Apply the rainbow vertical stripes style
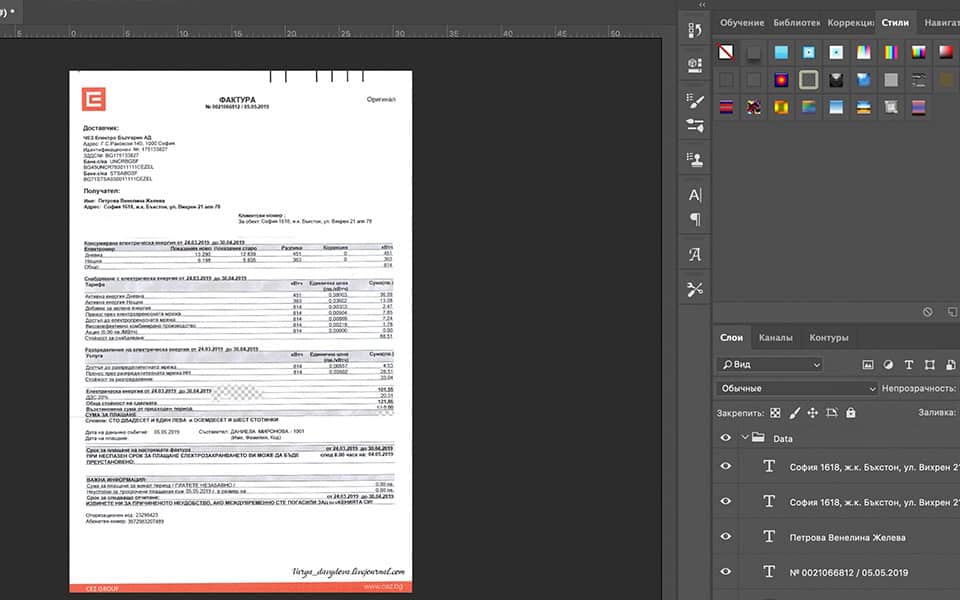Screen dimensions: 960x600 (891, 52)
